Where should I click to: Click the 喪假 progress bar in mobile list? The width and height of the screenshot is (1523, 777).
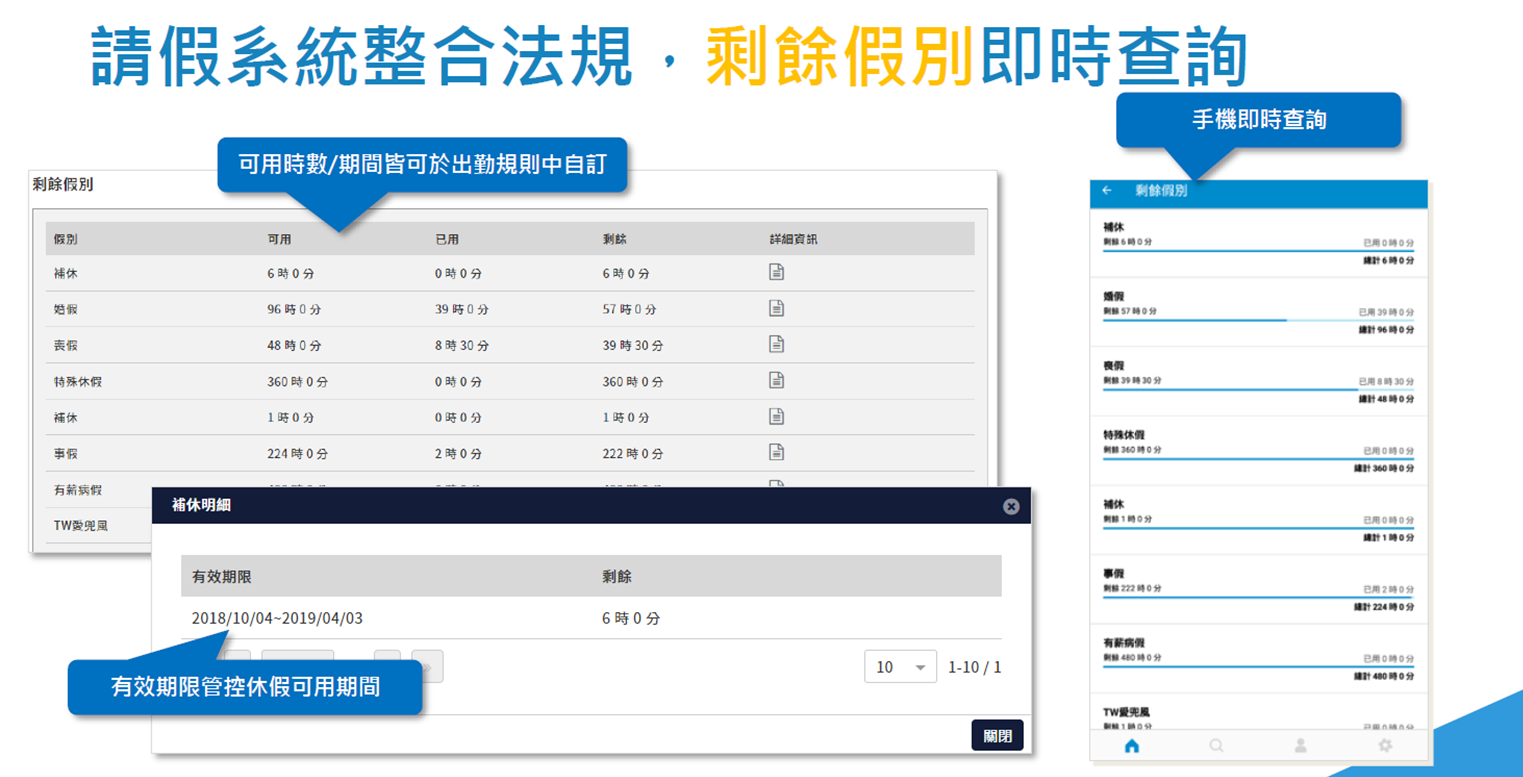coord(1258,389)
